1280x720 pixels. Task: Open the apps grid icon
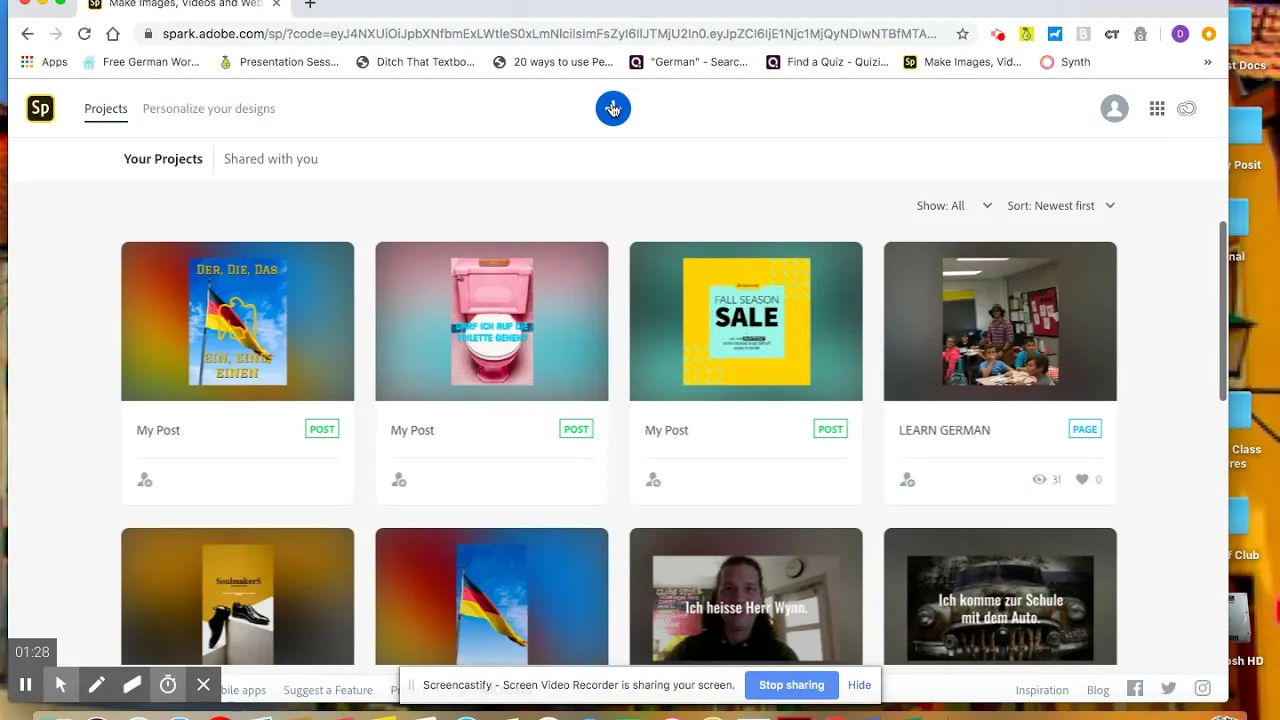pos(1157,108)
